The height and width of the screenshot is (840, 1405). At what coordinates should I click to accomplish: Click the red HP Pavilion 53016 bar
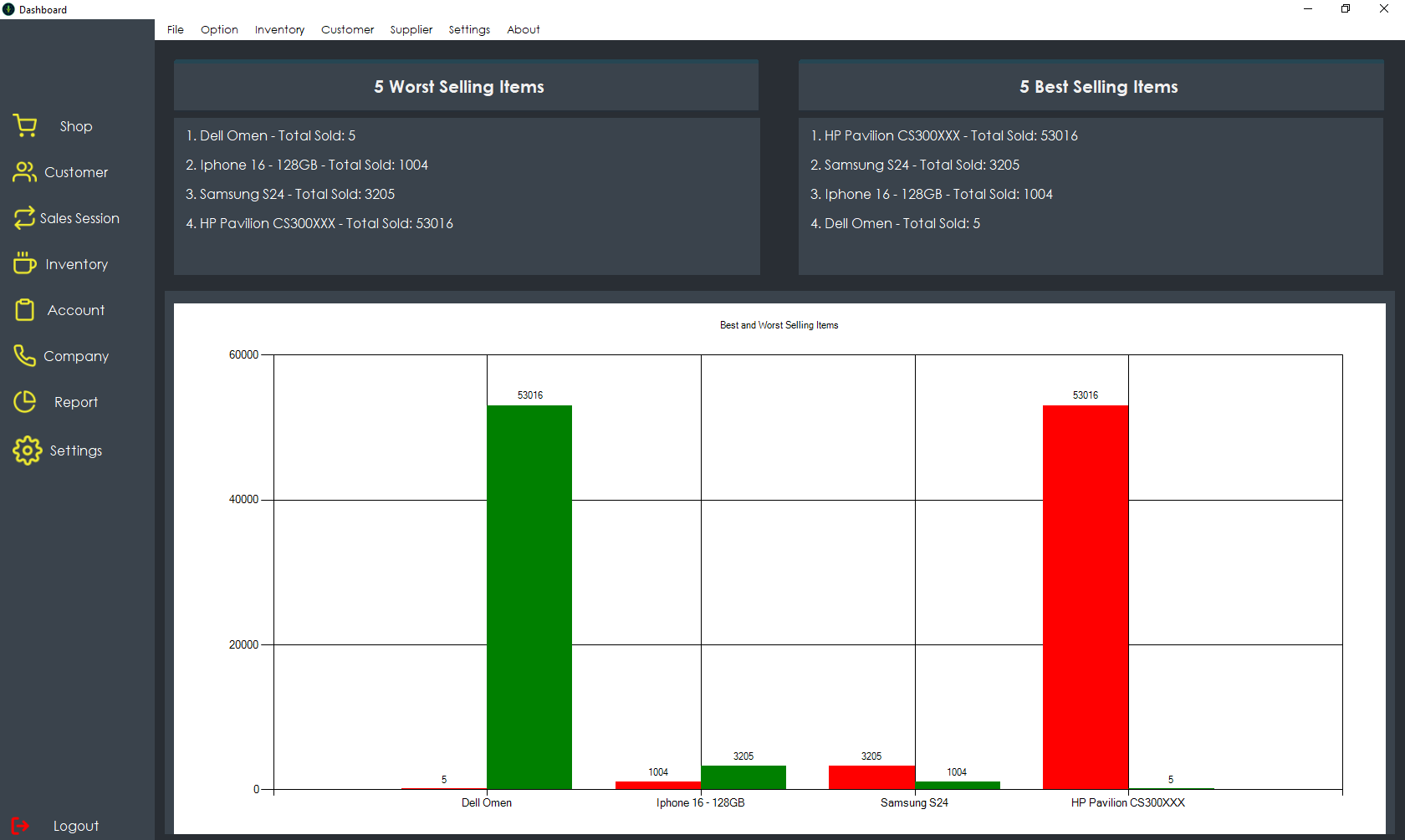1085,597
